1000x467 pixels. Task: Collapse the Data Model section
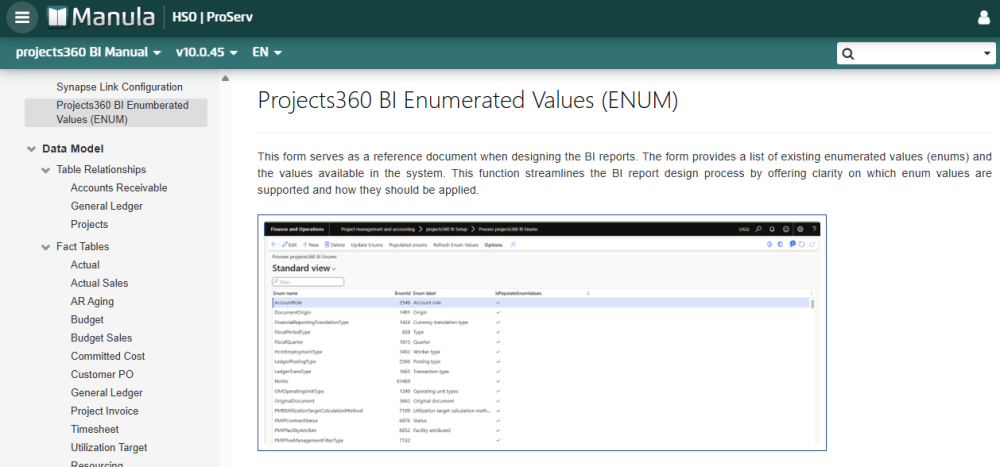coord(31,149)
